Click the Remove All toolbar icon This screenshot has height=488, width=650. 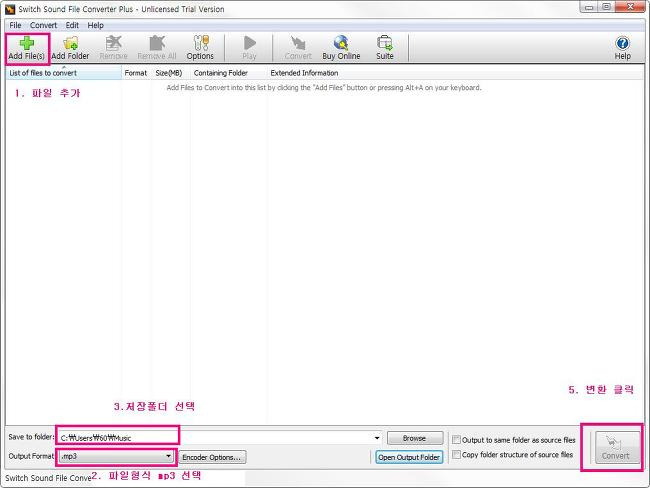click(x=157, y=48)
